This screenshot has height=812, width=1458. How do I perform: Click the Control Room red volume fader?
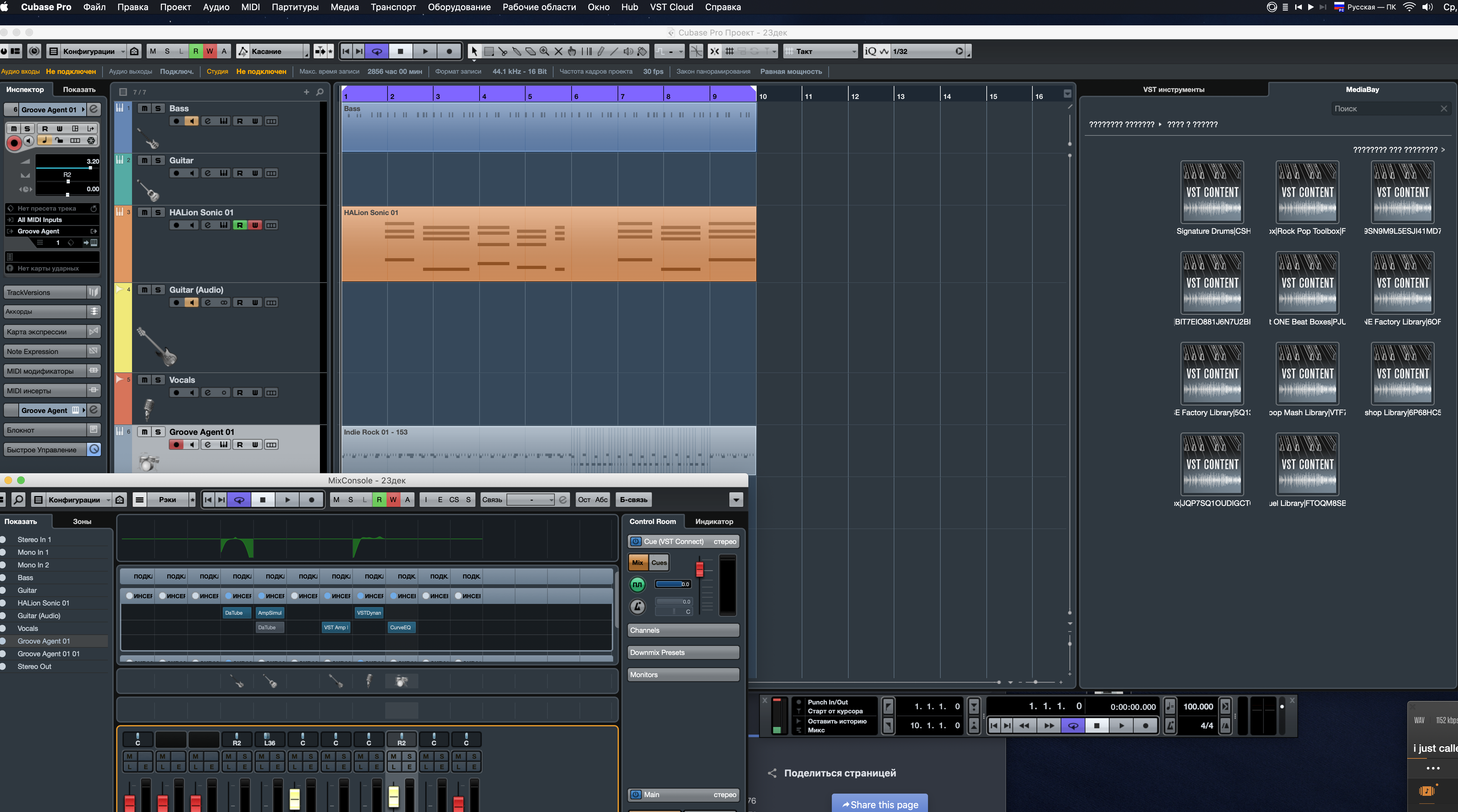(699, 569)
